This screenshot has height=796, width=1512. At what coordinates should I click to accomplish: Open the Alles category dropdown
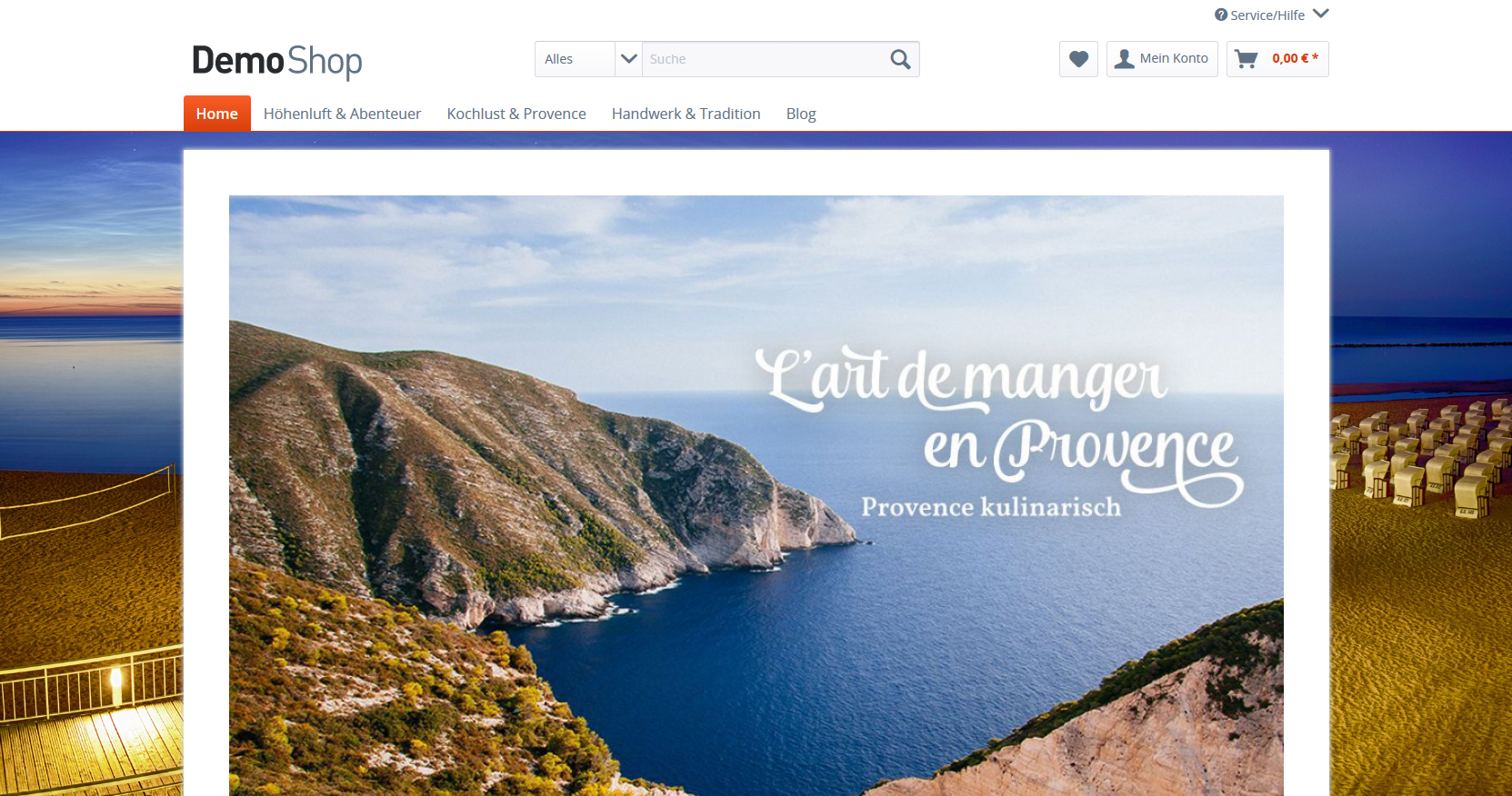588,59
